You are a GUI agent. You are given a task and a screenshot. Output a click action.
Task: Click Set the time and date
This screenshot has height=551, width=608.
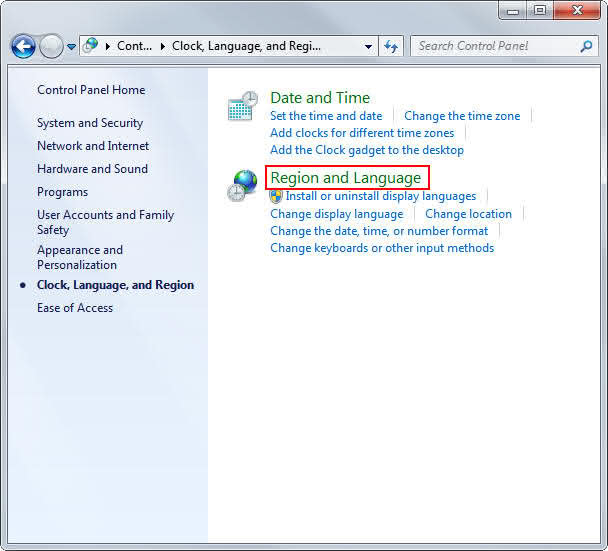326,116
